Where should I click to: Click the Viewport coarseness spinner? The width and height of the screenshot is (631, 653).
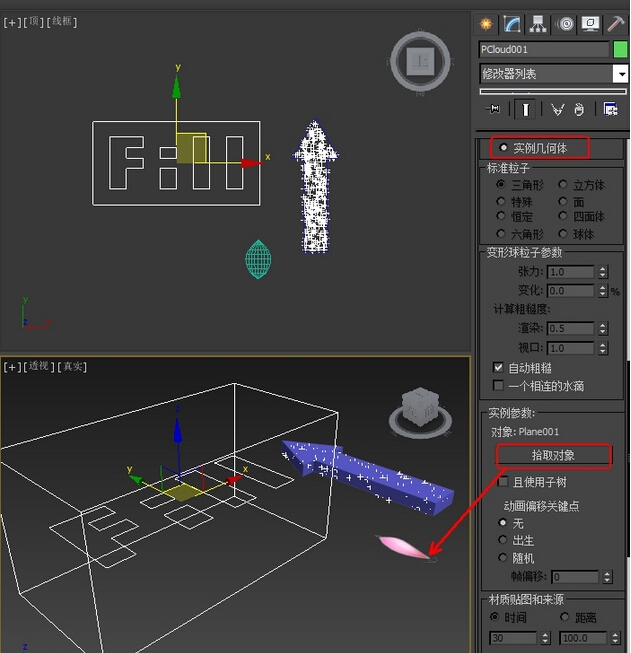tap(603, 348)
